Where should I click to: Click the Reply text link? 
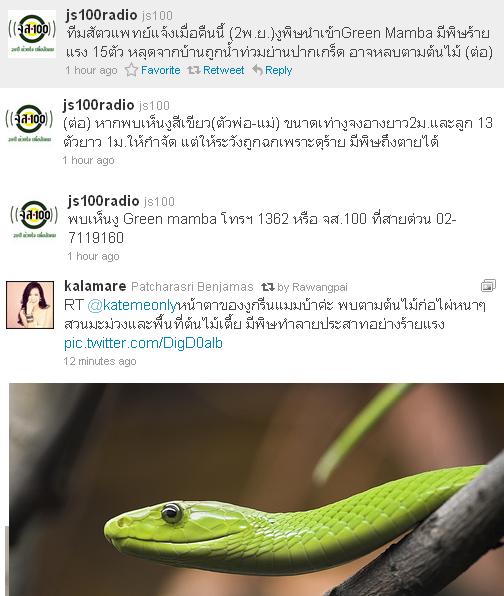click(x=278, y=70)
